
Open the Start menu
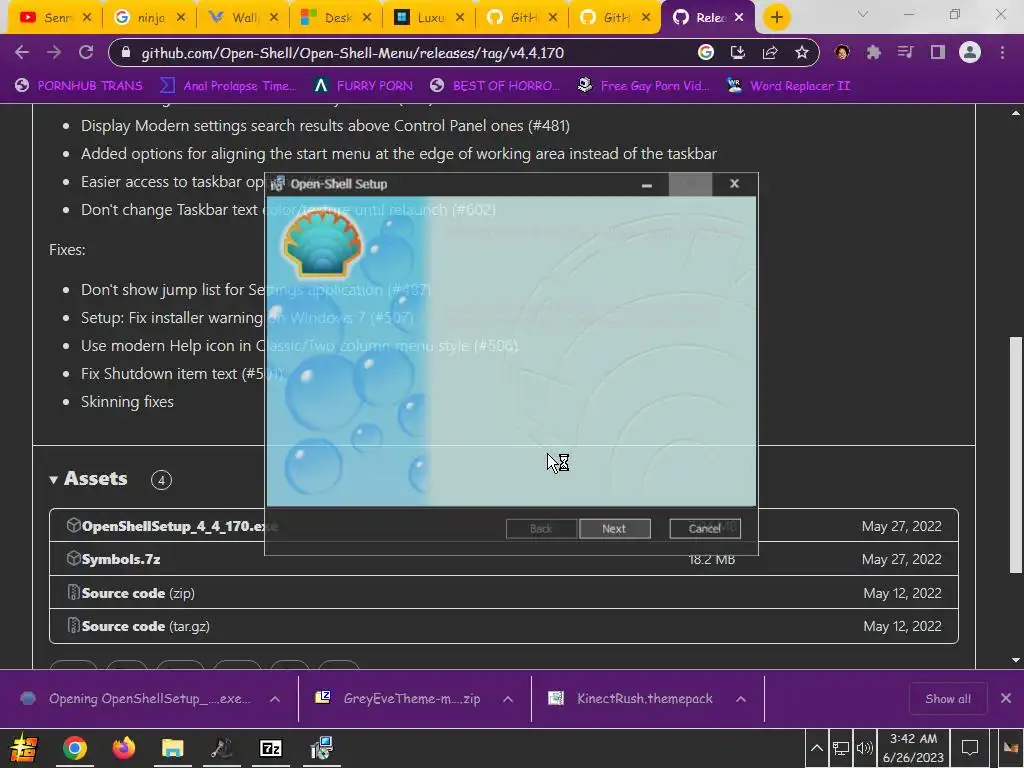(x=23, y=748)
